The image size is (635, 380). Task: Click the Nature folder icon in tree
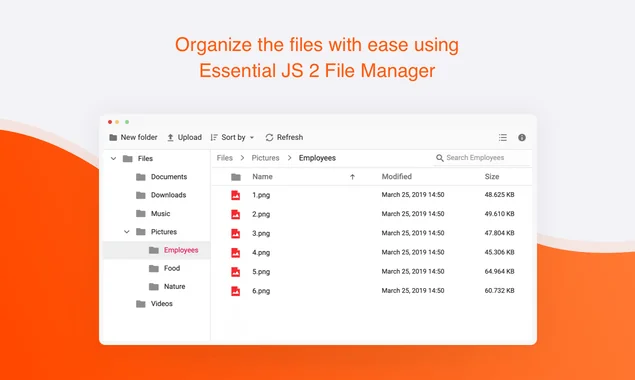153,287
